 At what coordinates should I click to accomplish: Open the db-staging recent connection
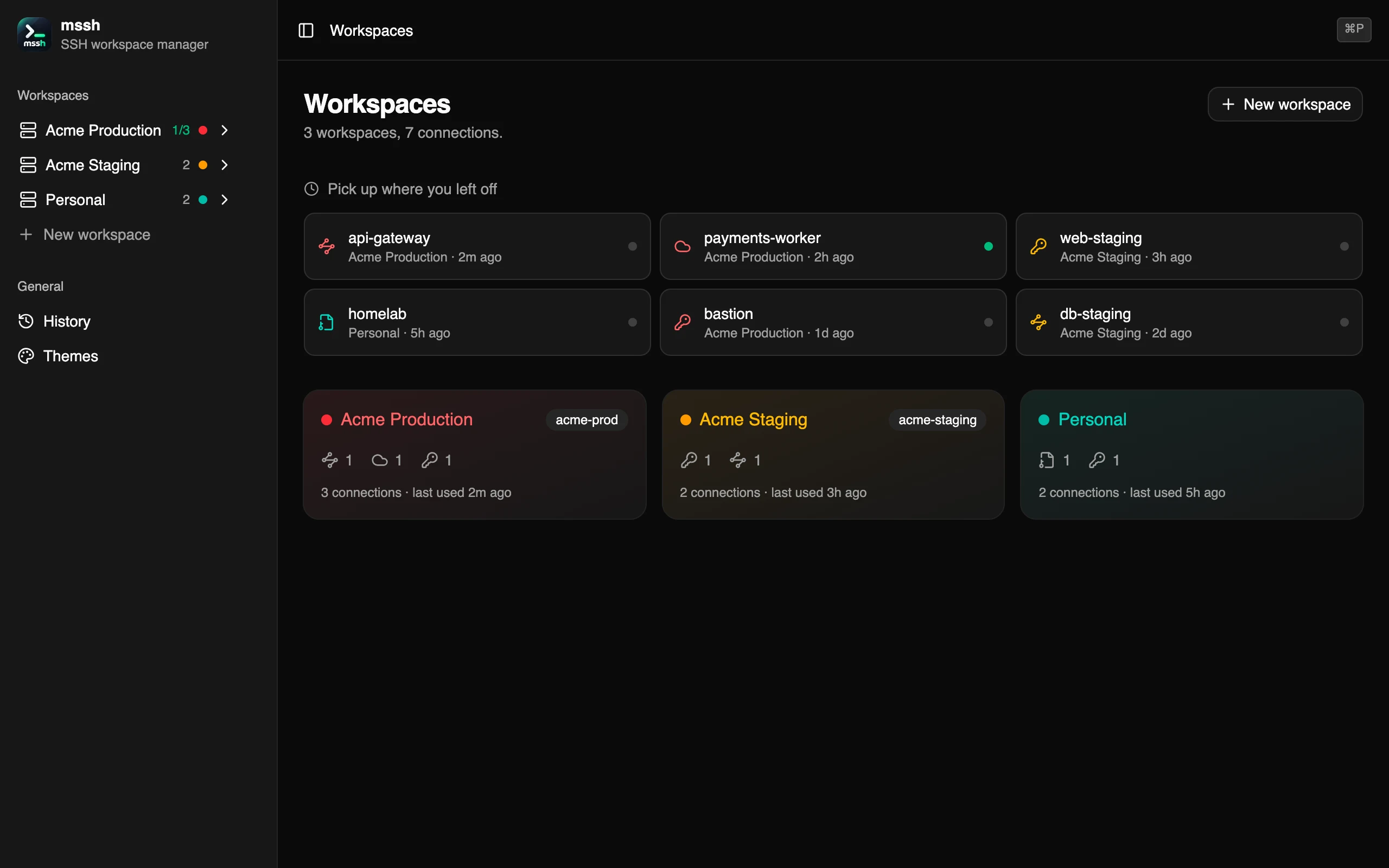pos(1189,322)
